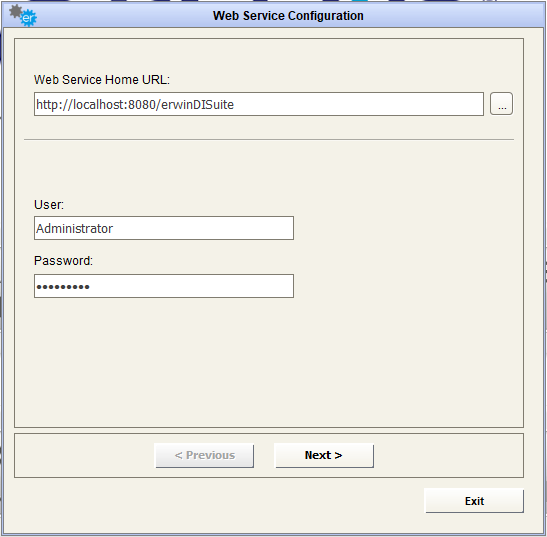
Task: Click the blank space left of Exit
Action: tap(216, 501)
